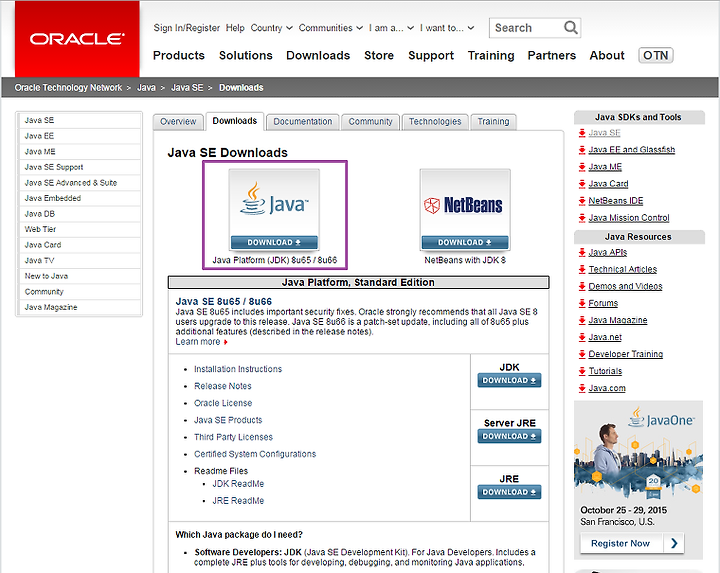Open Installation Instructions link
Viewport: 720px width, 573px height.
click(x=238, y=369)
